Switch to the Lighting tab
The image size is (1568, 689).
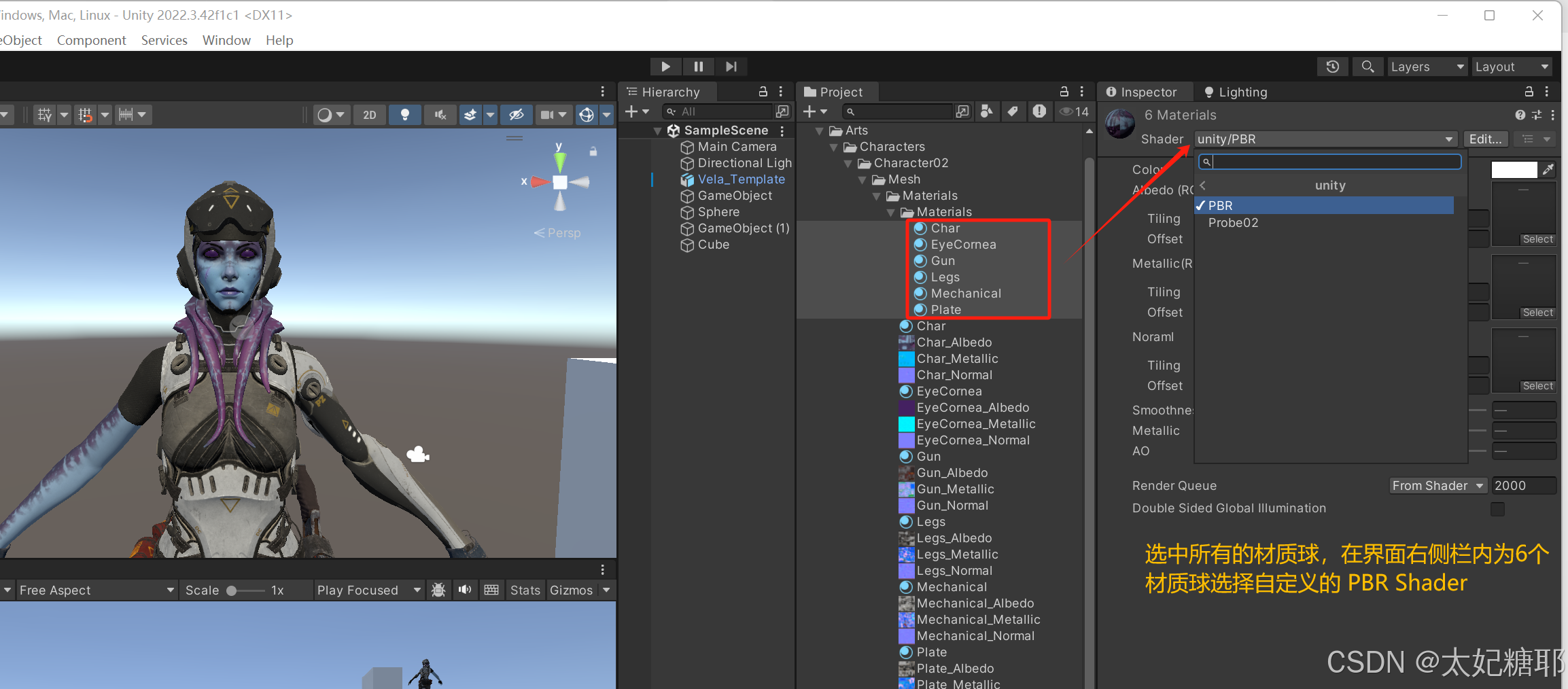1236,92
